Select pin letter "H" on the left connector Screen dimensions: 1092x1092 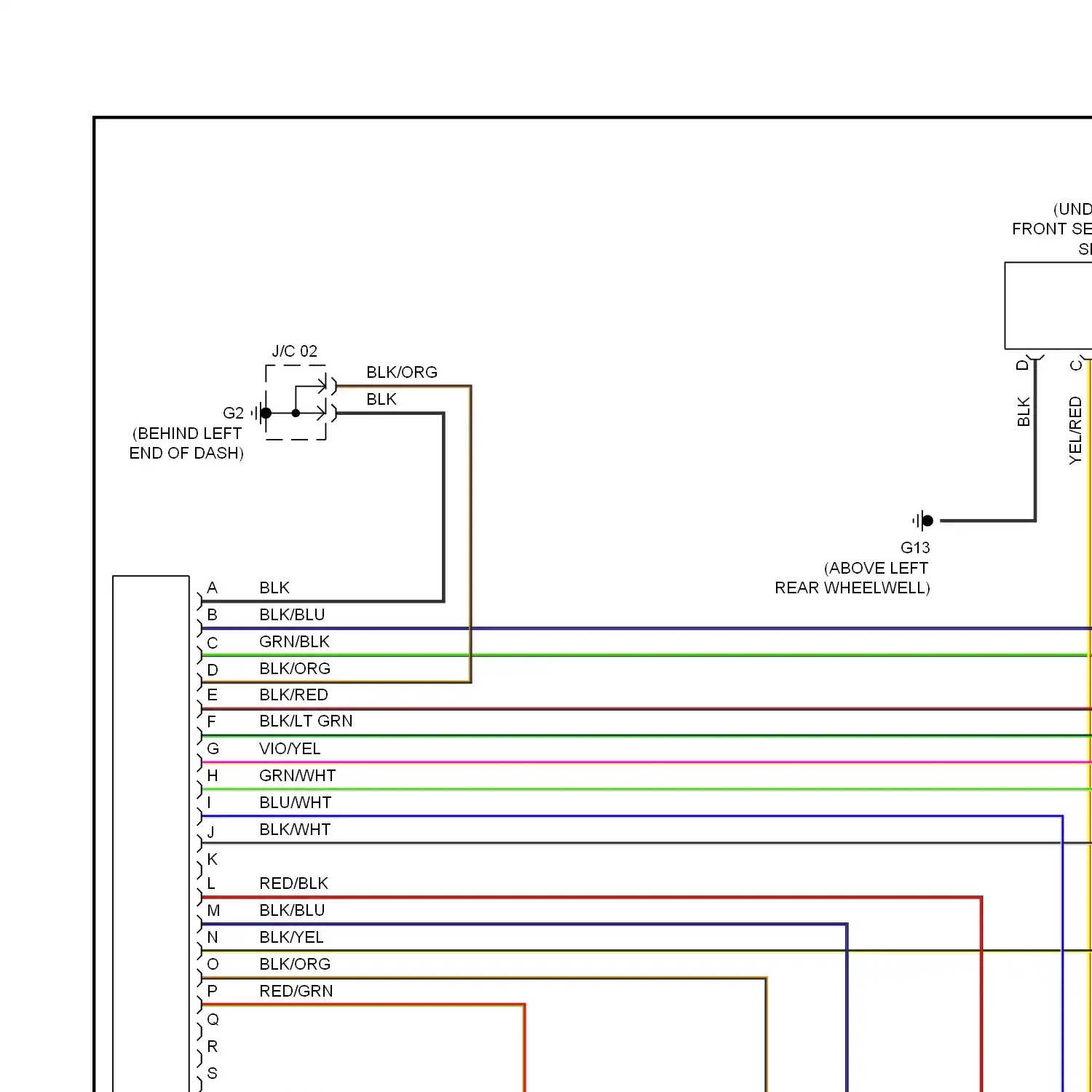(213, 775)
